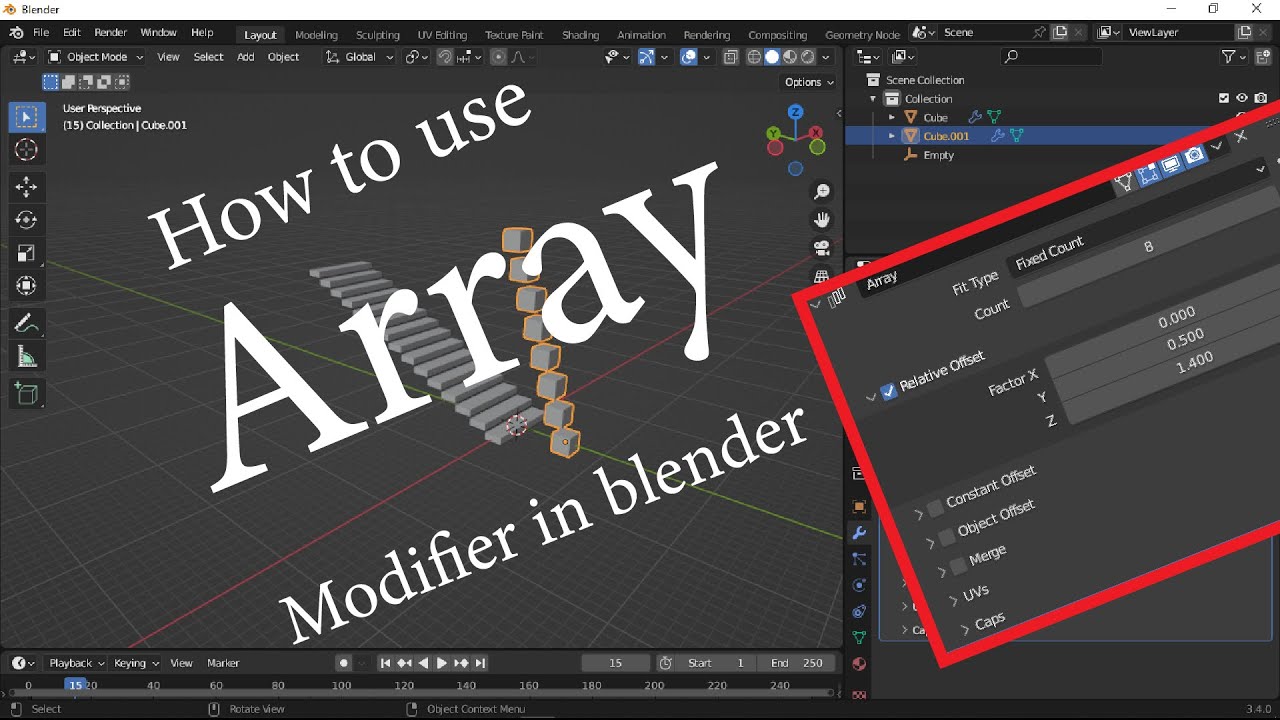
Task: Toggle auto keying record button
Action: (344, 663)
